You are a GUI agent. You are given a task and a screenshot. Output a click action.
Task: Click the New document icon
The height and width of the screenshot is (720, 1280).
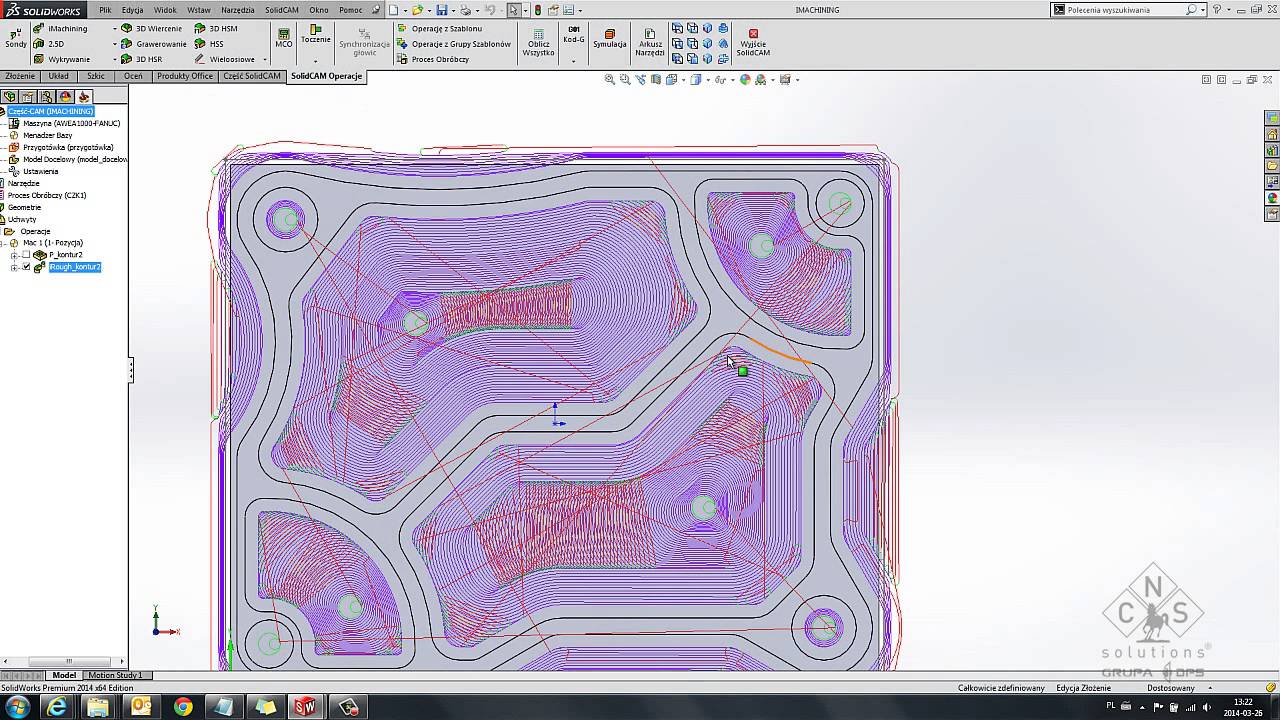tap(394, 10)
